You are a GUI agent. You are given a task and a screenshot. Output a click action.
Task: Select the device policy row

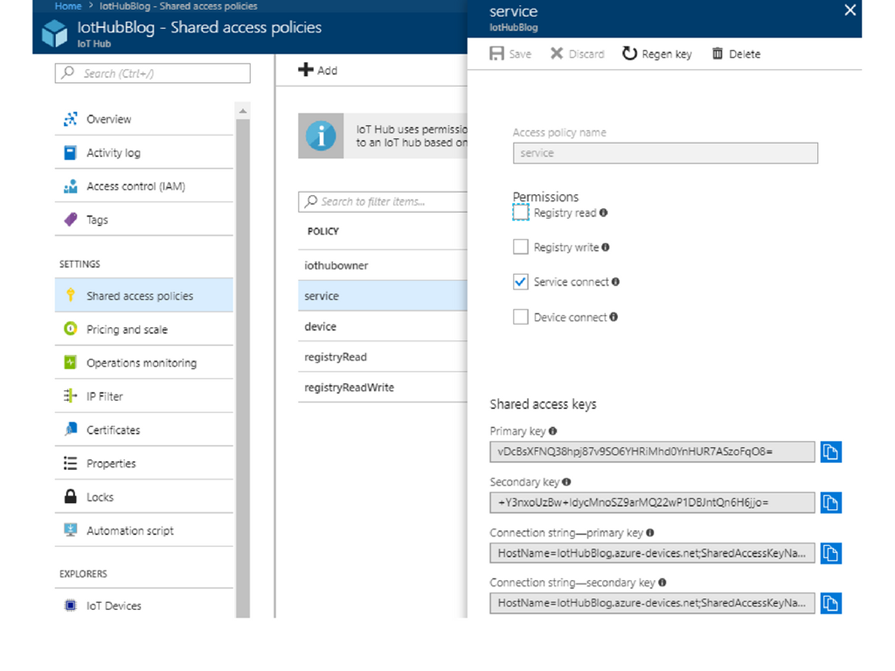[382, 326]
